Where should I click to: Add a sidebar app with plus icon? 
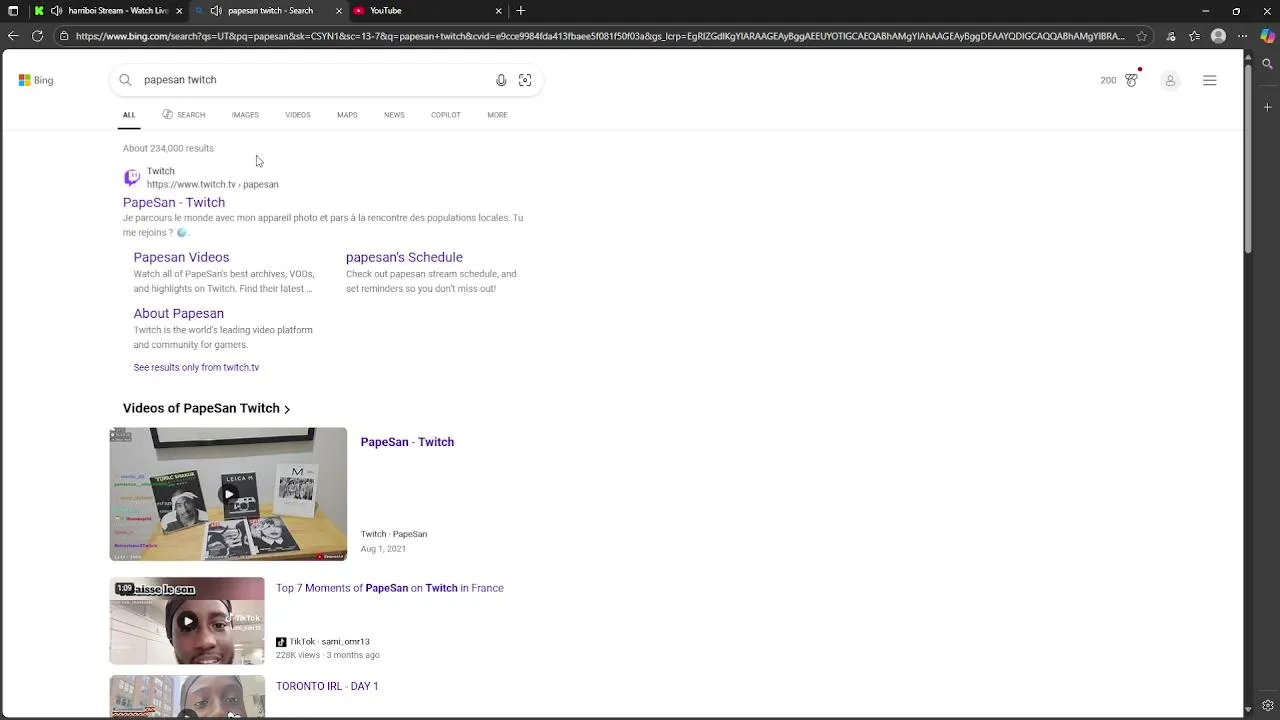(1267, 106)
